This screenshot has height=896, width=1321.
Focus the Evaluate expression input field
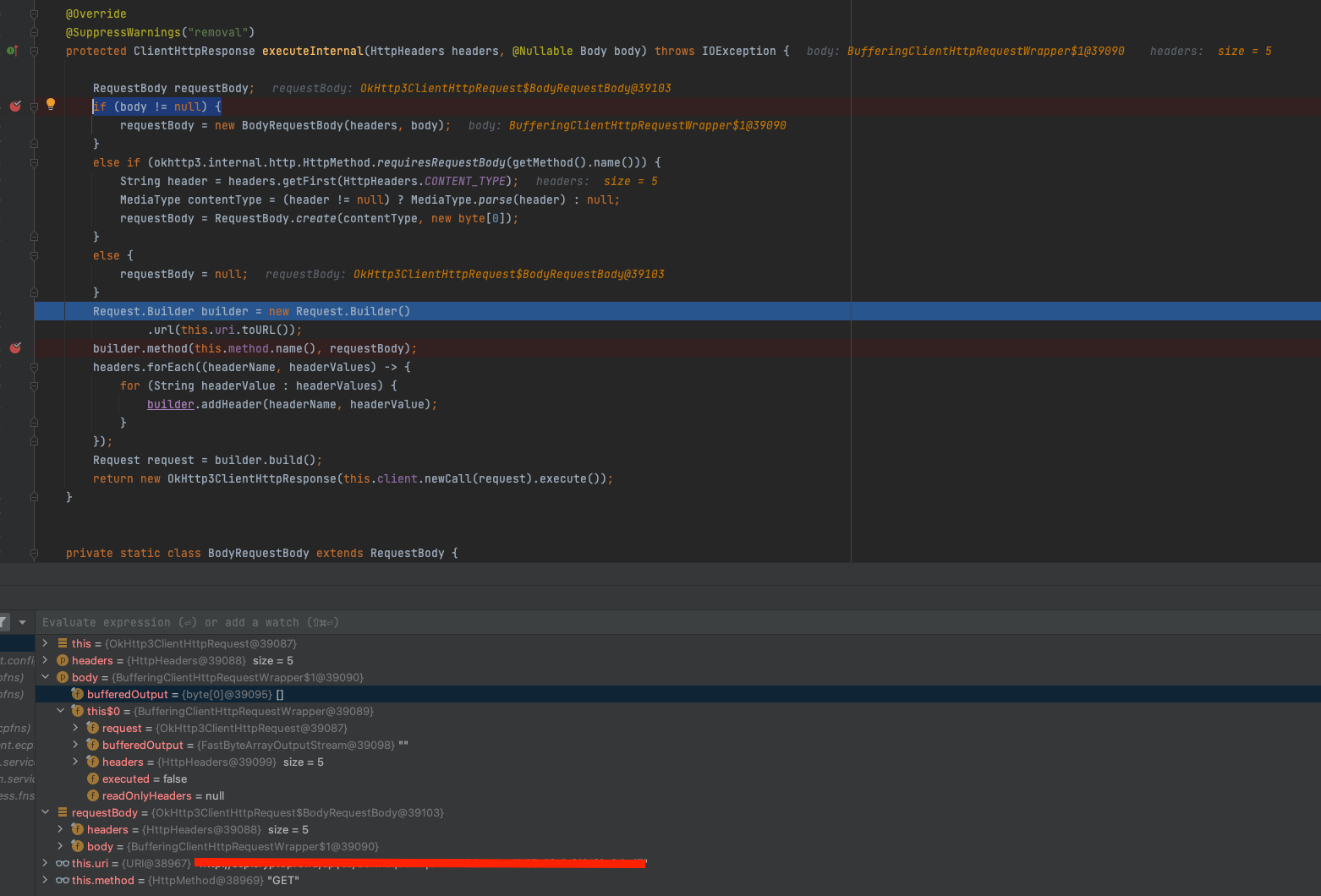tap(677, 622)
